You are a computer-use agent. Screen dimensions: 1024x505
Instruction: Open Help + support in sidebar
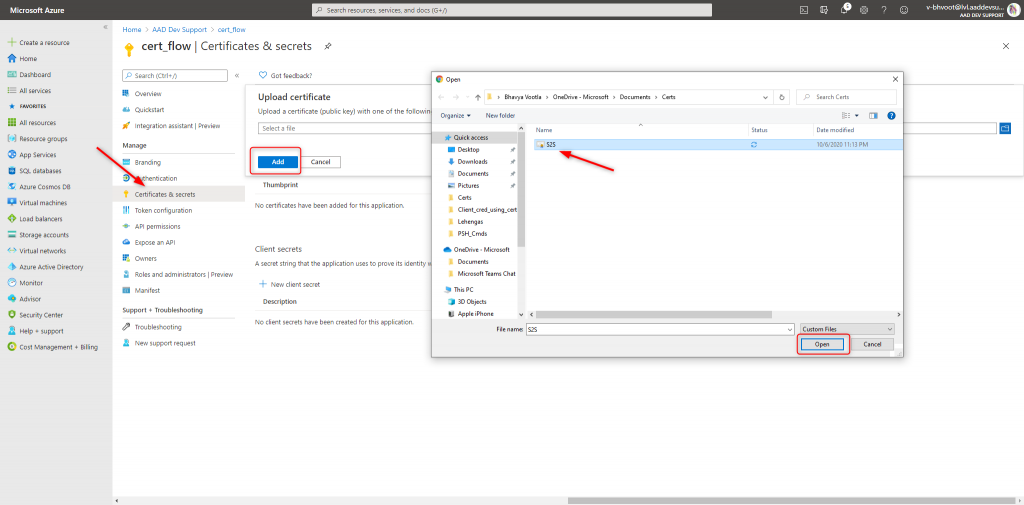pyautogui.click(x=35, y=331)
